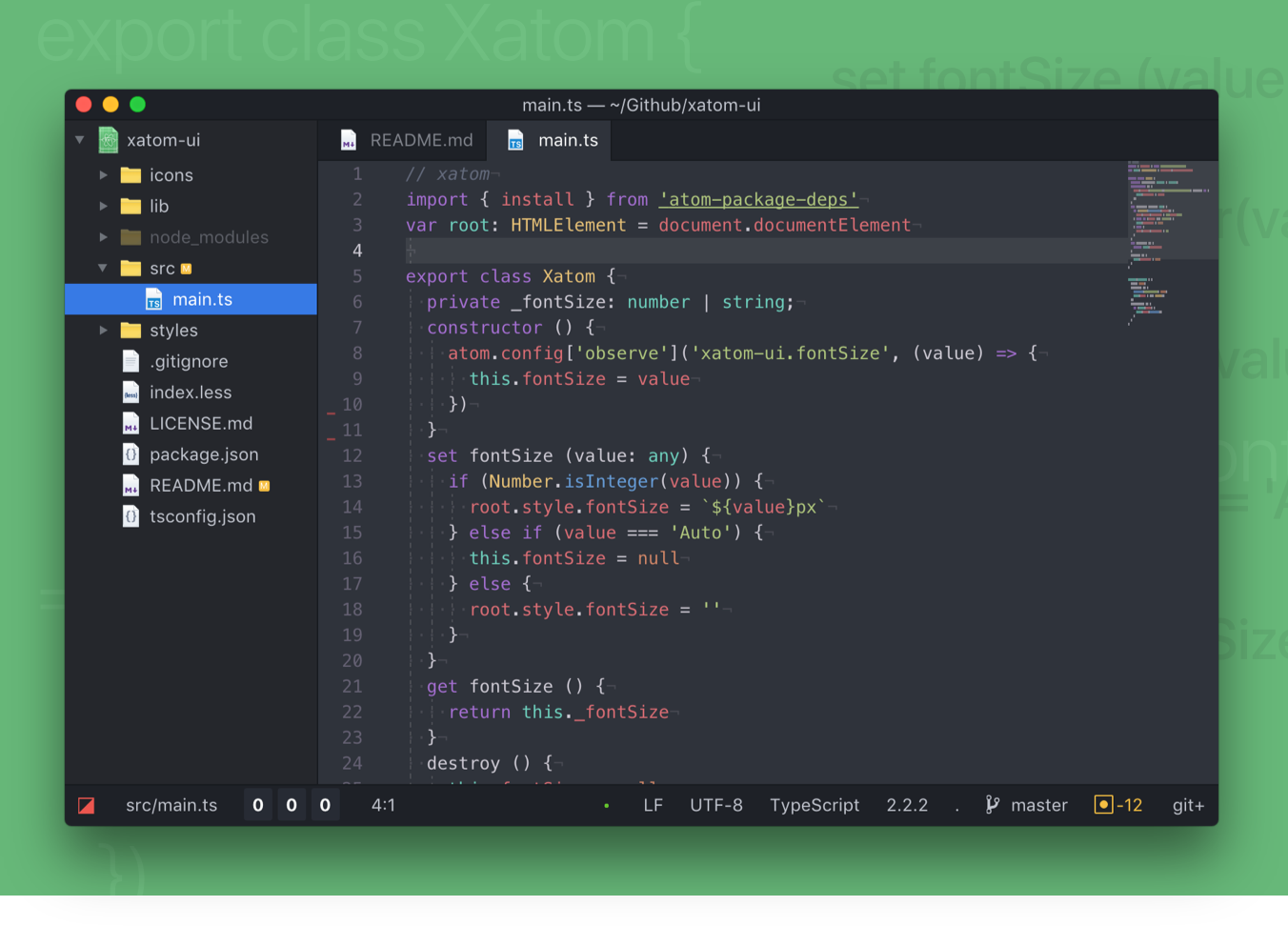This screenshot has height=926, width=1288.
Task: Expand the styles folder arrow
Action: [x=103, y=331]
